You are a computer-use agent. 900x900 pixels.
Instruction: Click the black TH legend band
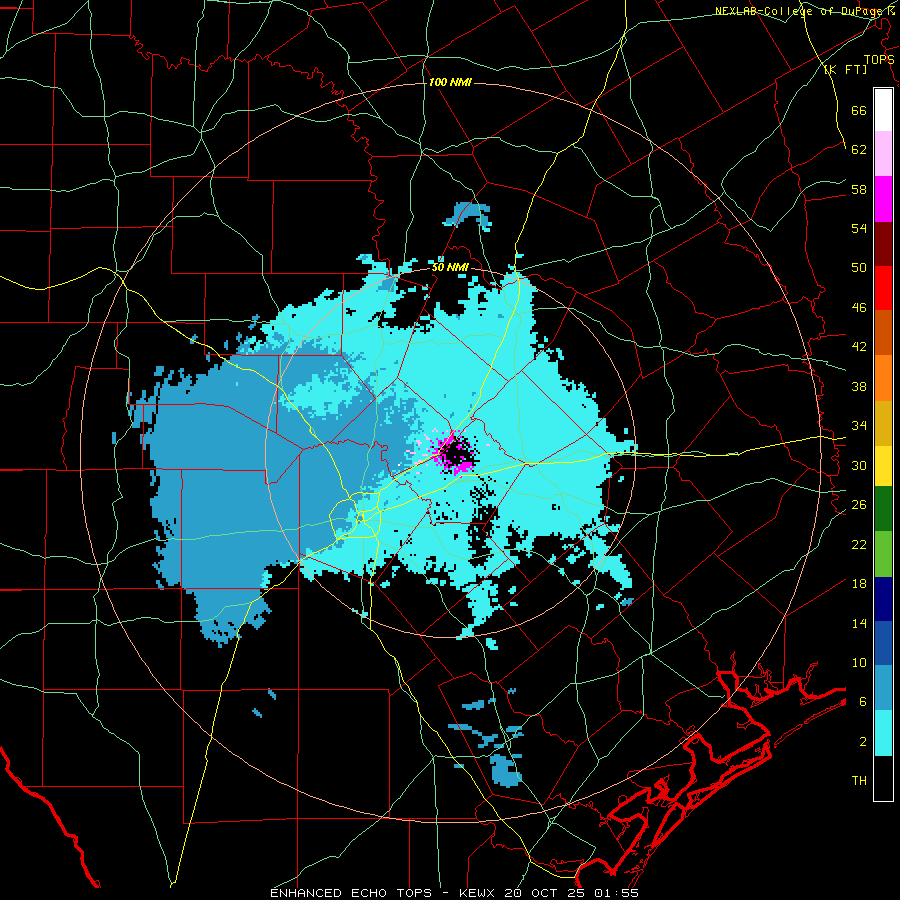[883, 778]
